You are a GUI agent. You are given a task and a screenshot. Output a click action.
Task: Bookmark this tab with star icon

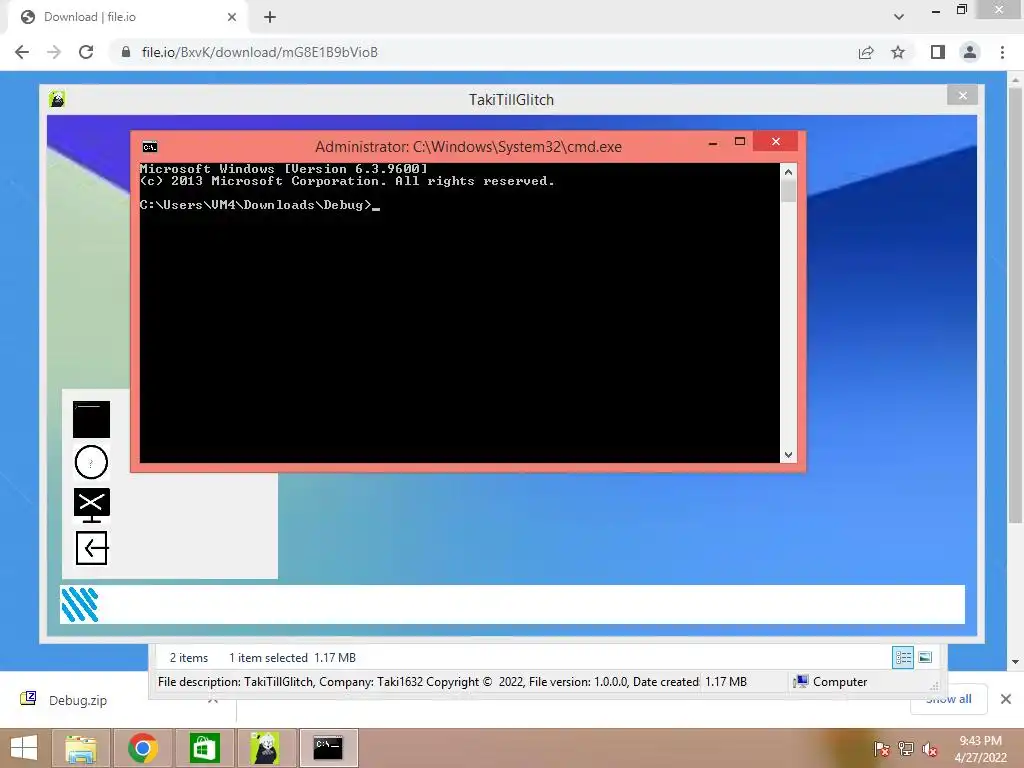click(x=898, y=52)
